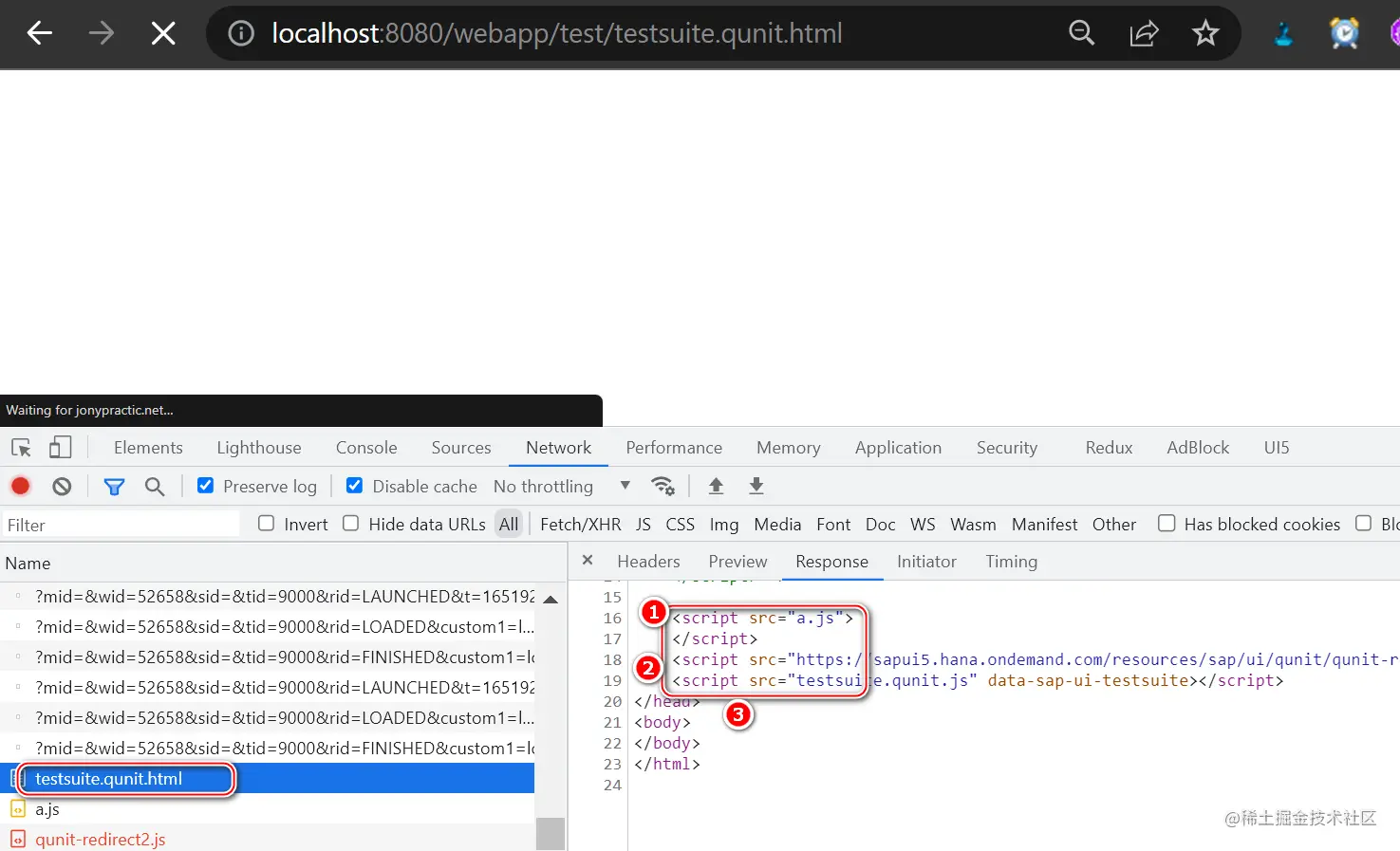Viewport: 1400px width, 851px height.
Task: Click the request list scrollbar thumb
Action: (551, 834)
